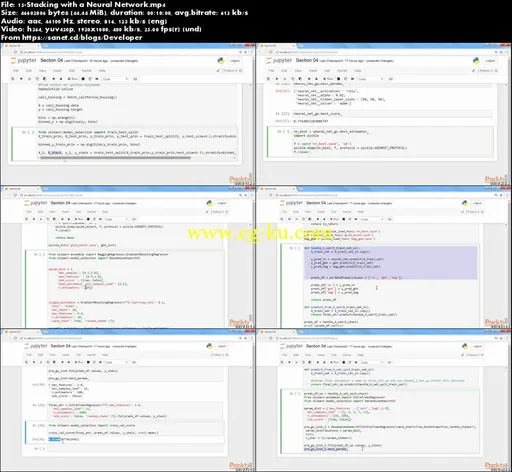
Task: Click the fast-forward restart-run icon in top-right frame
Action: tap(352, 79)
